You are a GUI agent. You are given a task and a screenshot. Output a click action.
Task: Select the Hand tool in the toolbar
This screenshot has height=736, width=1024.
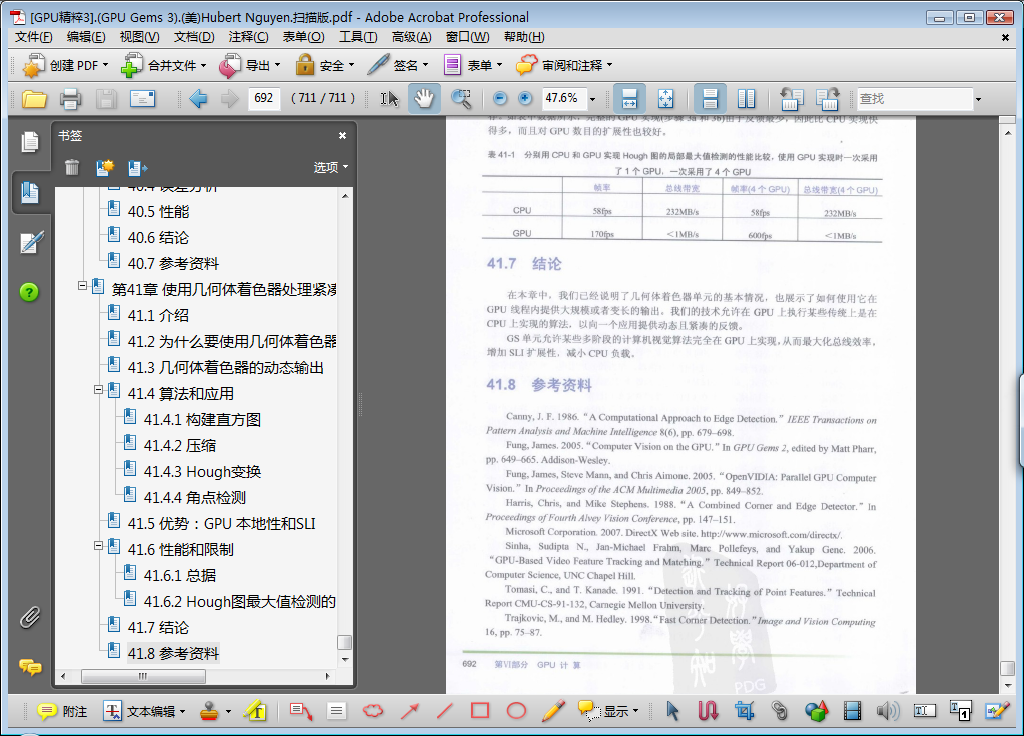pos(424,98)
